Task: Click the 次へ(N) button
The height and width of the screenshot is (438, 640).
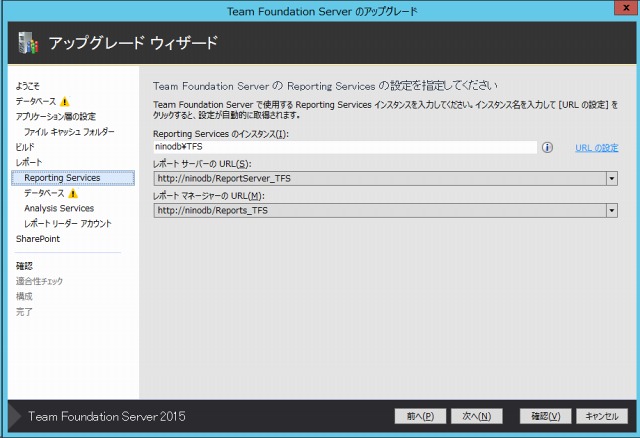Action: point(476,416)
